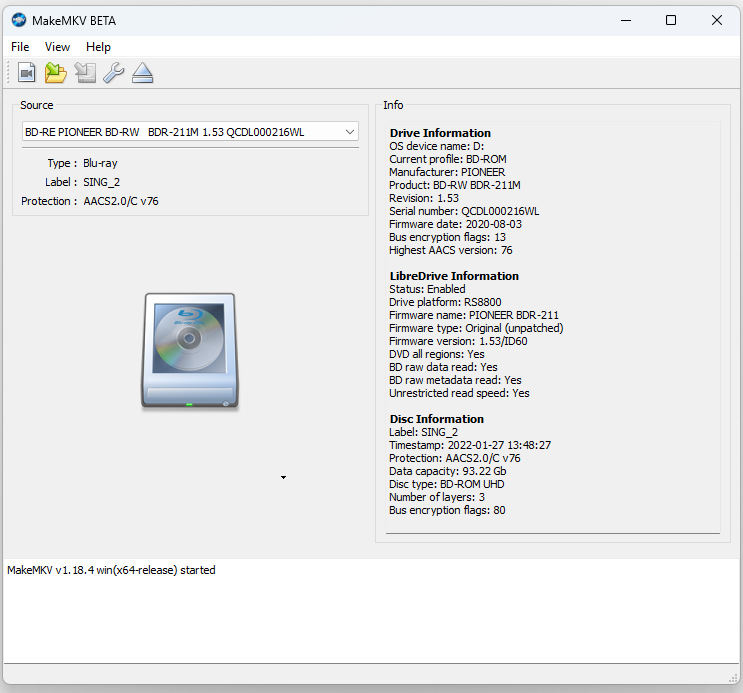This screenshot has height=693, width=743.
Task: Click 'Firmware type: Original (unpatched)' line
Action: 476,328
